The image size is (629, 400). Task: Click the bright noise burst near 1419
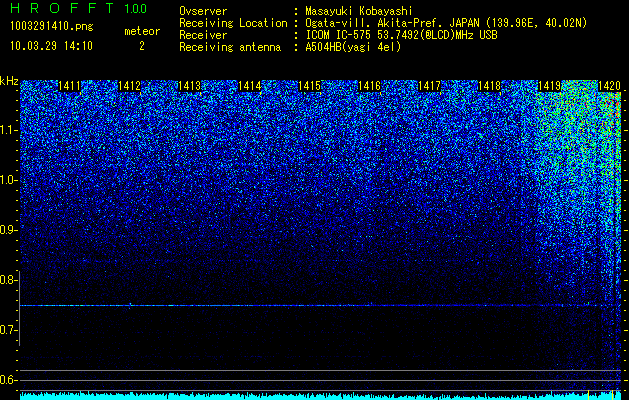578,160
